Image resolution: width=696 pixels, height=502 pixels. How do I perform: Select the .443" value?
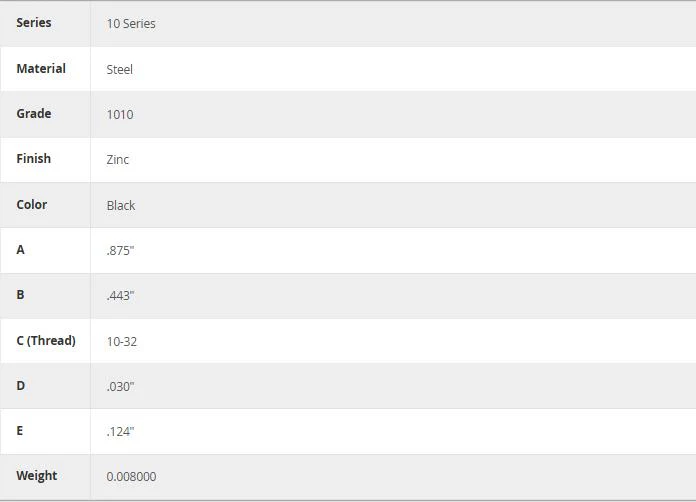(x=120, y=296)
